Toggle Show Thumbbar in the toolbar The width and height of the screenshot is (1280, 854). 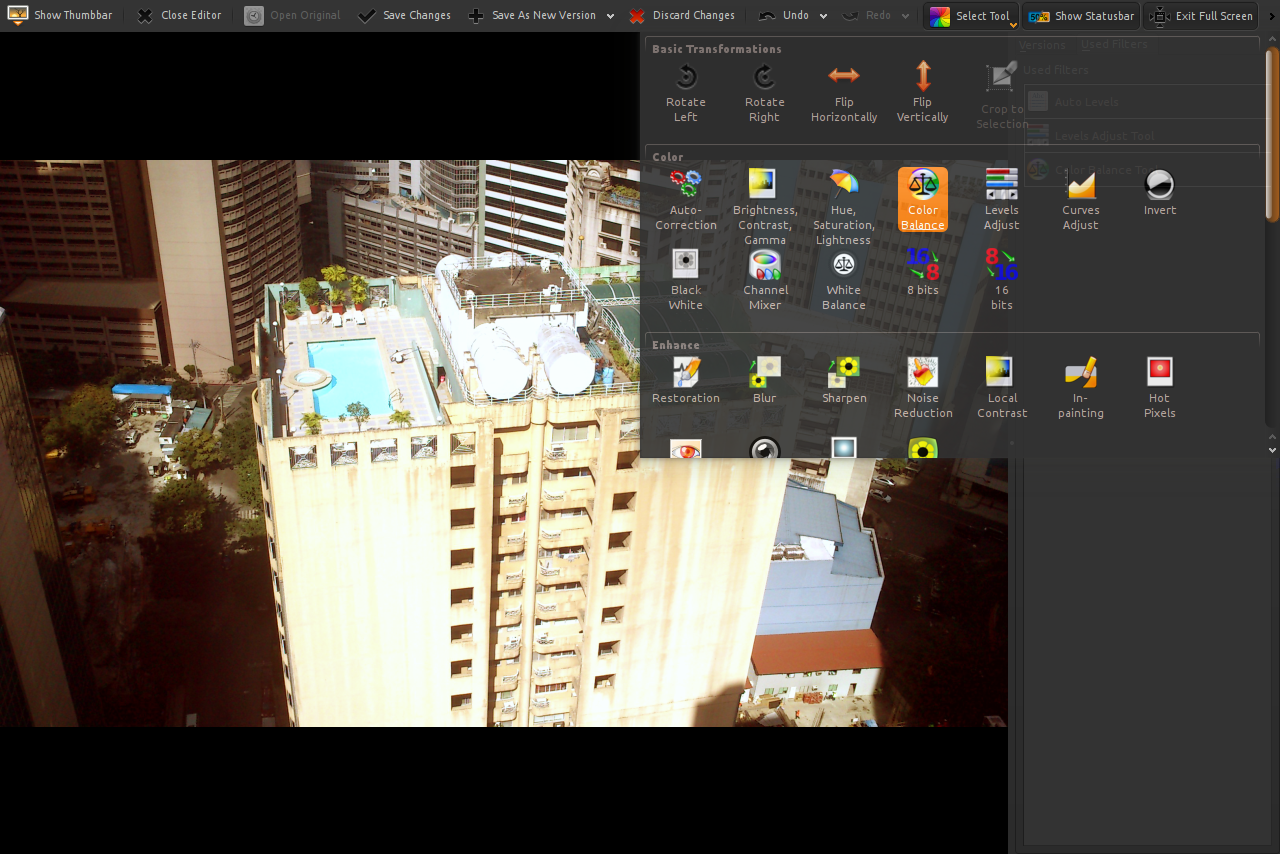coord(60,16)
